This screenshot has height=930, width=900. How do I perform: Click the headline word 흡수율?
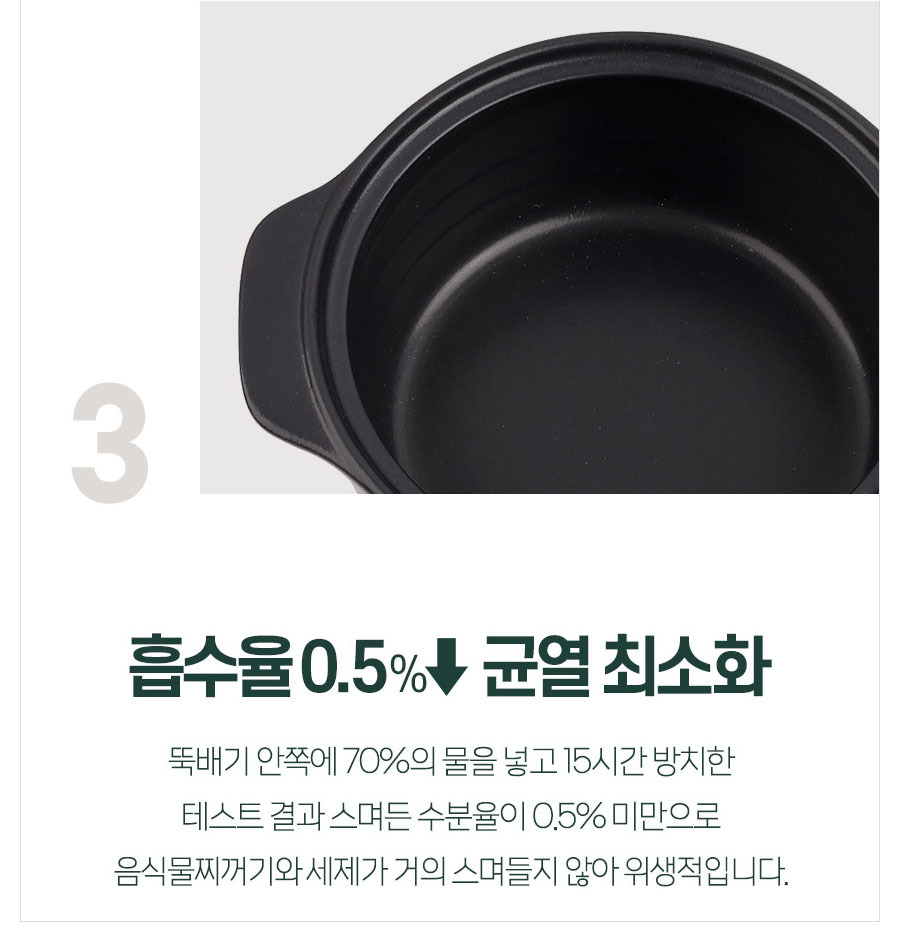[x=211, y=665]
